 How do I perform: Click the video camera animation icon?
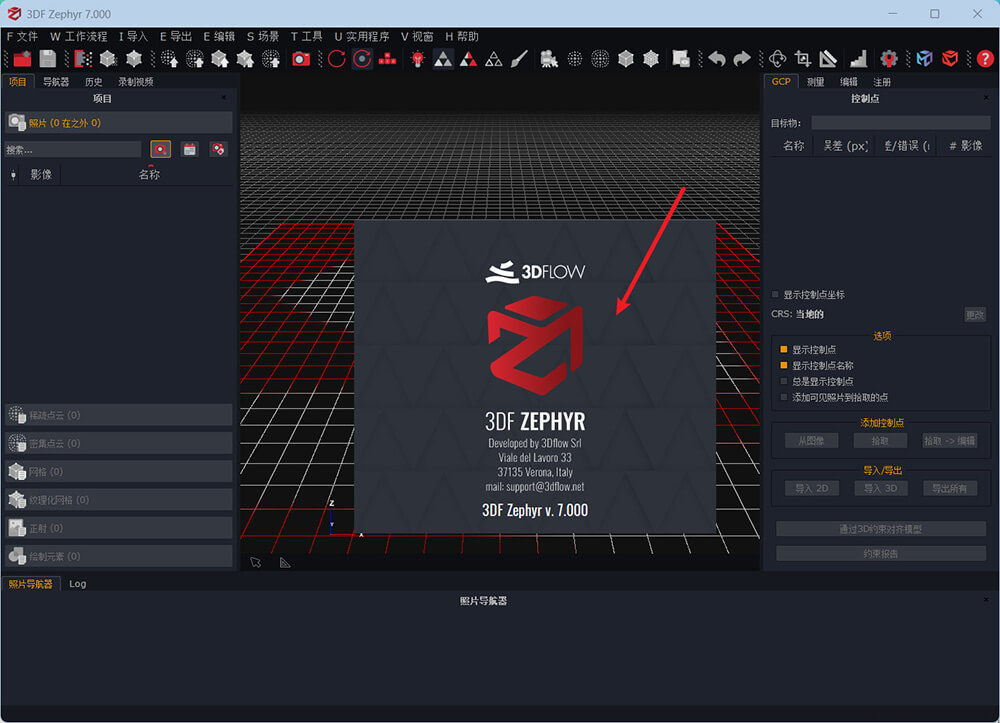click(548, 59)
